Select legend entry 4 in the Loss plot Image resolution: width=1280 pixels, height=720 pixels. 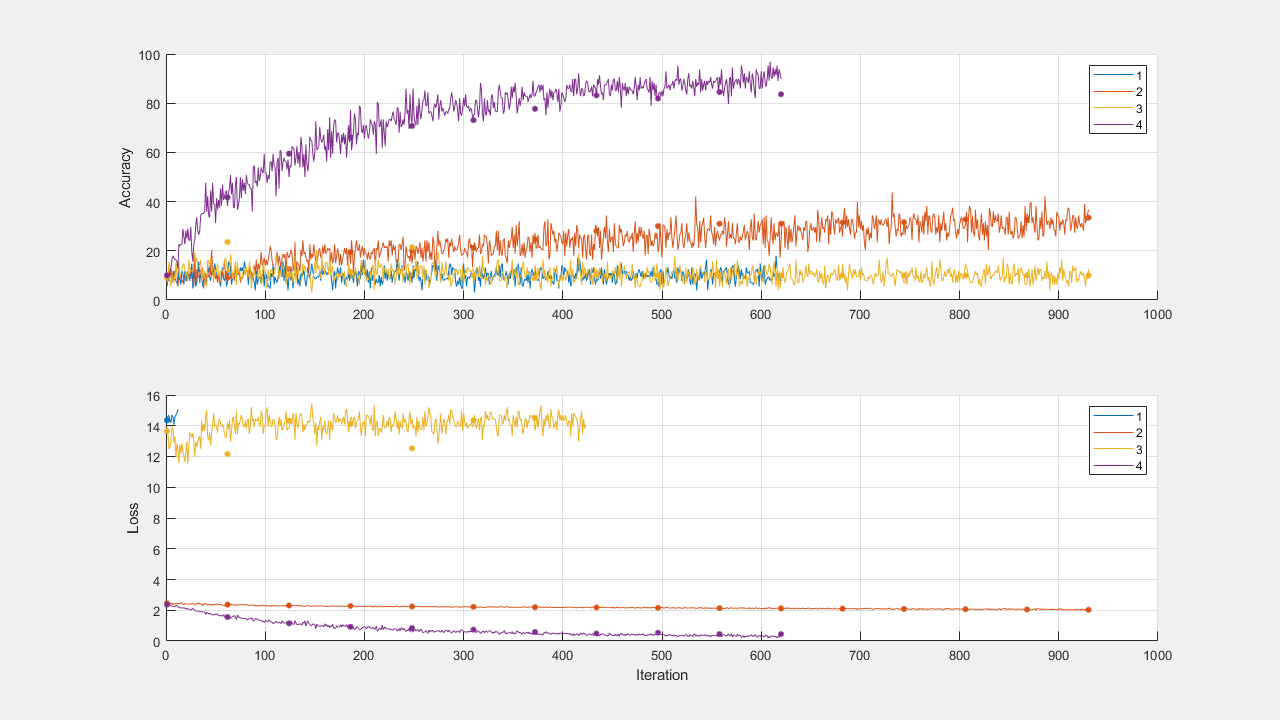point(1117,466)
